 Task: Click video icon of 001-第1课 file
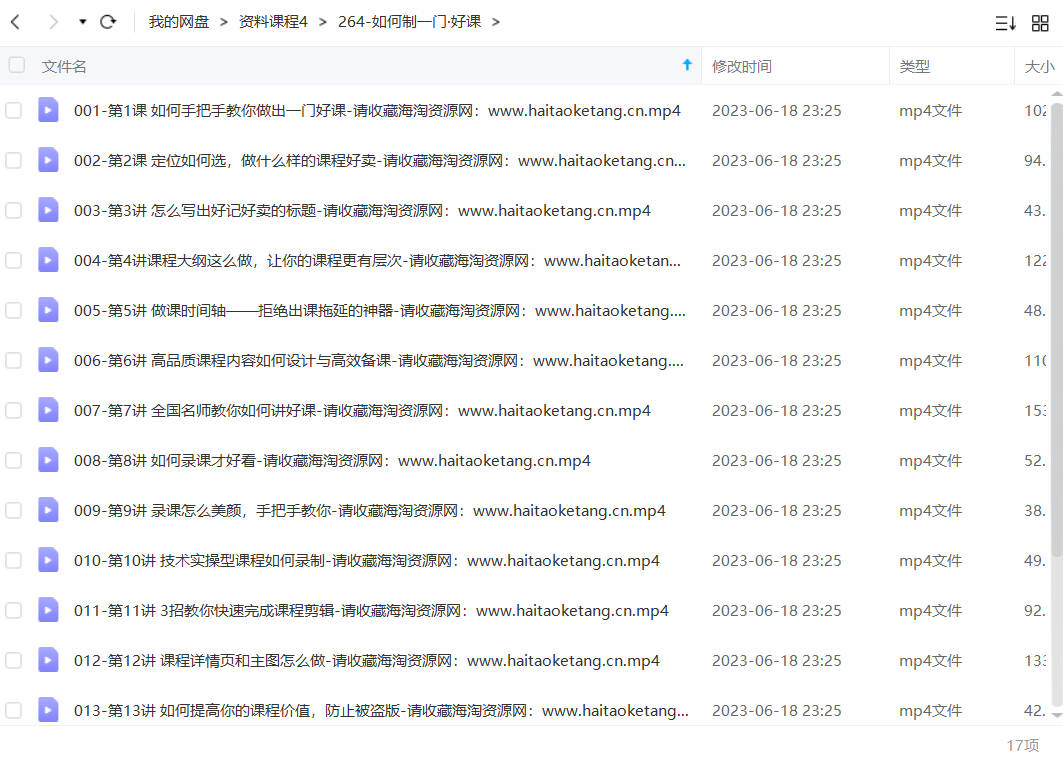pyautogui.click(x=48, y=109)
